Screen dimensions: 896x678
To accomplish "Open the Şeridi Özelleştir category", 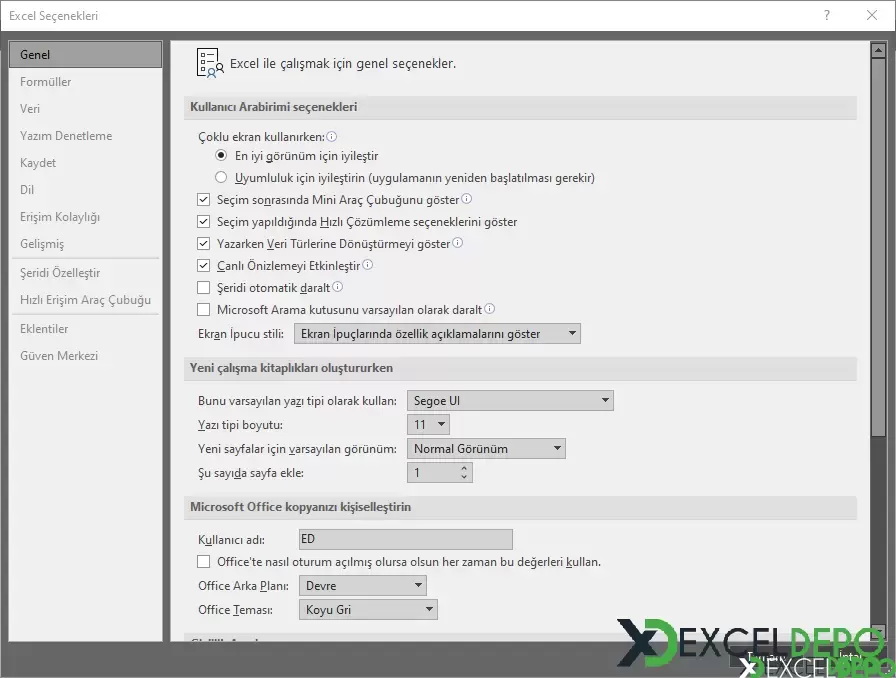I will click(x=86, y=273).
